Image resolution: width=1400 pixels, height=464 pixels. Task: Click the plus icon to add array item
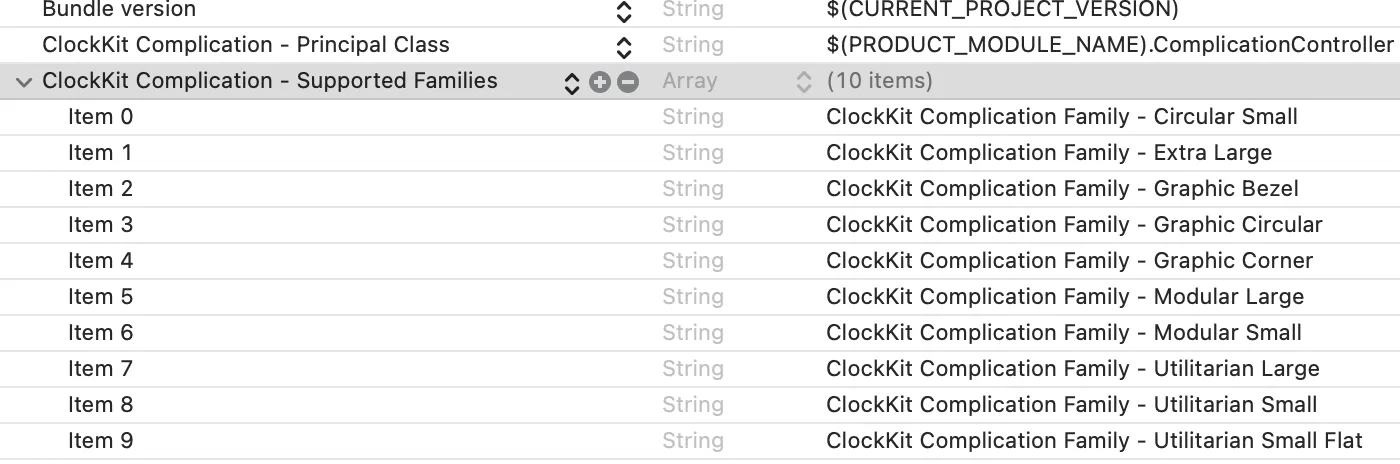[600, 83]
